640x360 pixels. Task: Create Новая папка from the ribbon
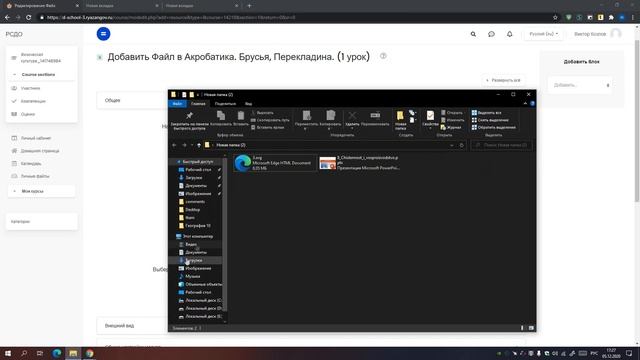pos(400,120)
